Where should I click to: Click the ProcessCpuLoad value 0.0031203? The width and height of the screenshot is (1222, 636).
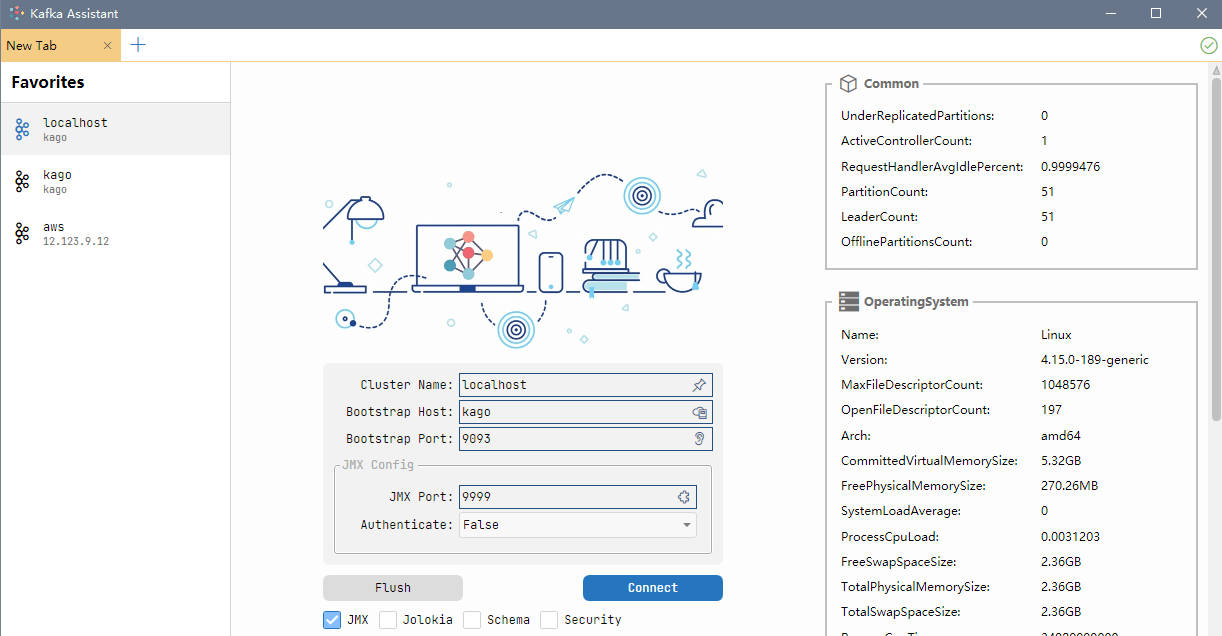tap(1070, 537)
